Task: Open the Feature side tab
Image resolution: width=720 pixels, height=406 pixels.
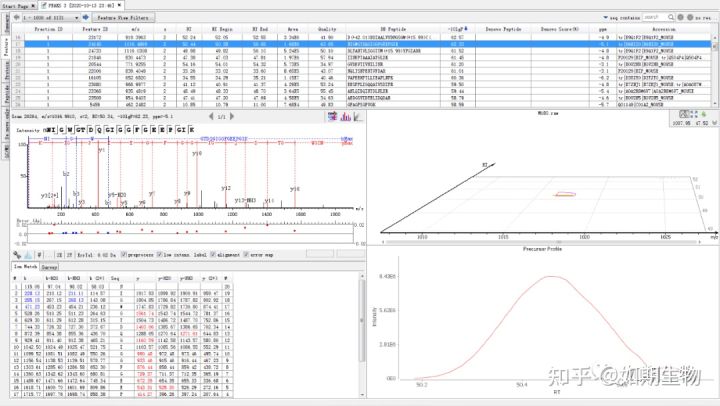Action: (6, 47)
